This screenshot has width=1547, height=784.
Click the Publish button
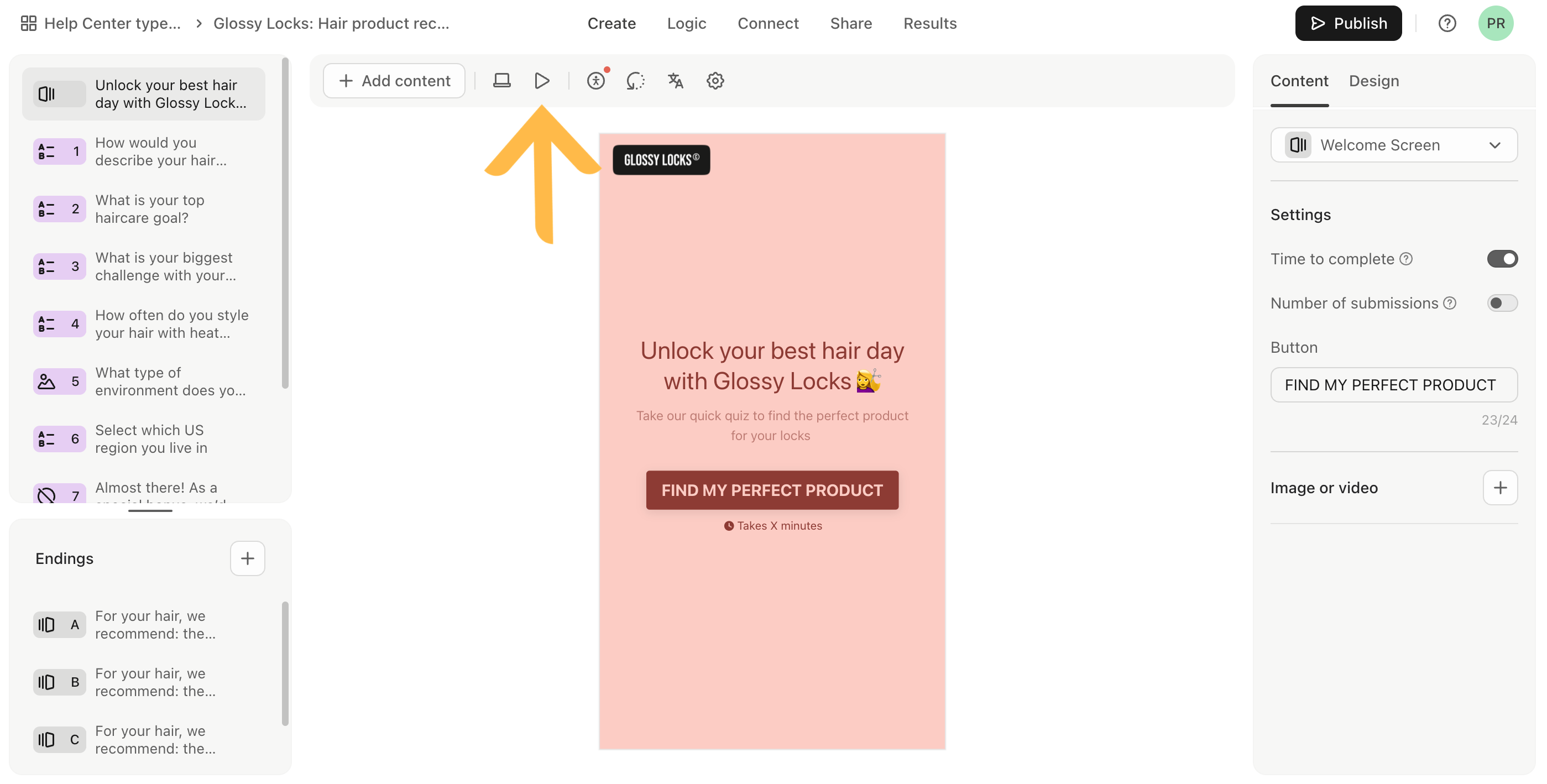1348,23
